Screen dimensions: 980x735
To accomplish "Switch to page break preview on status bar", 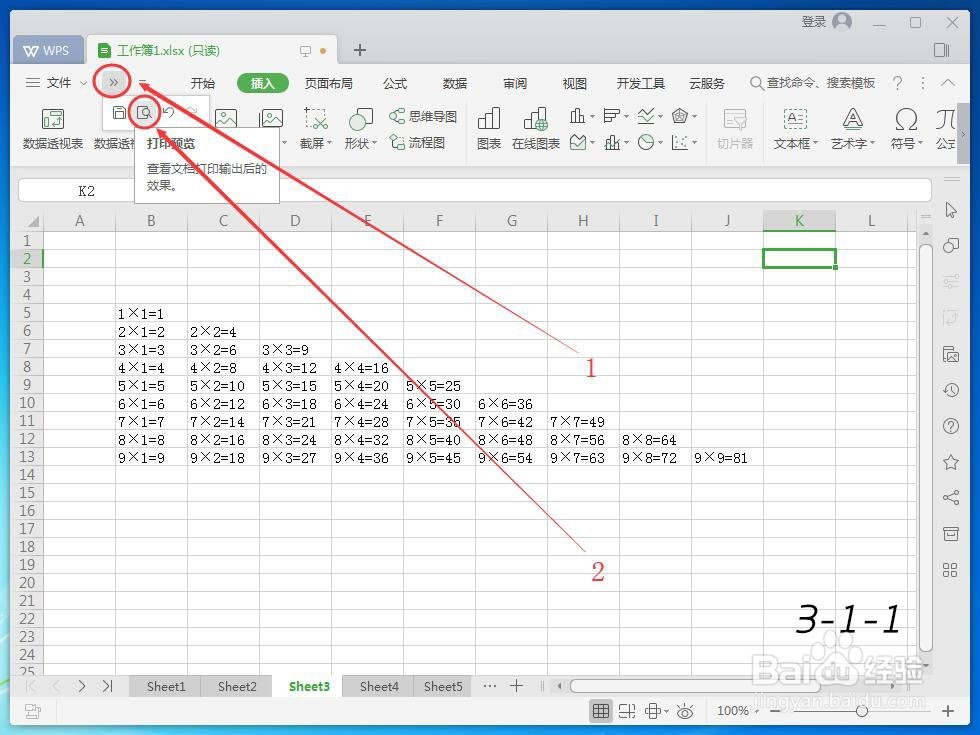I will pos(628,710).
